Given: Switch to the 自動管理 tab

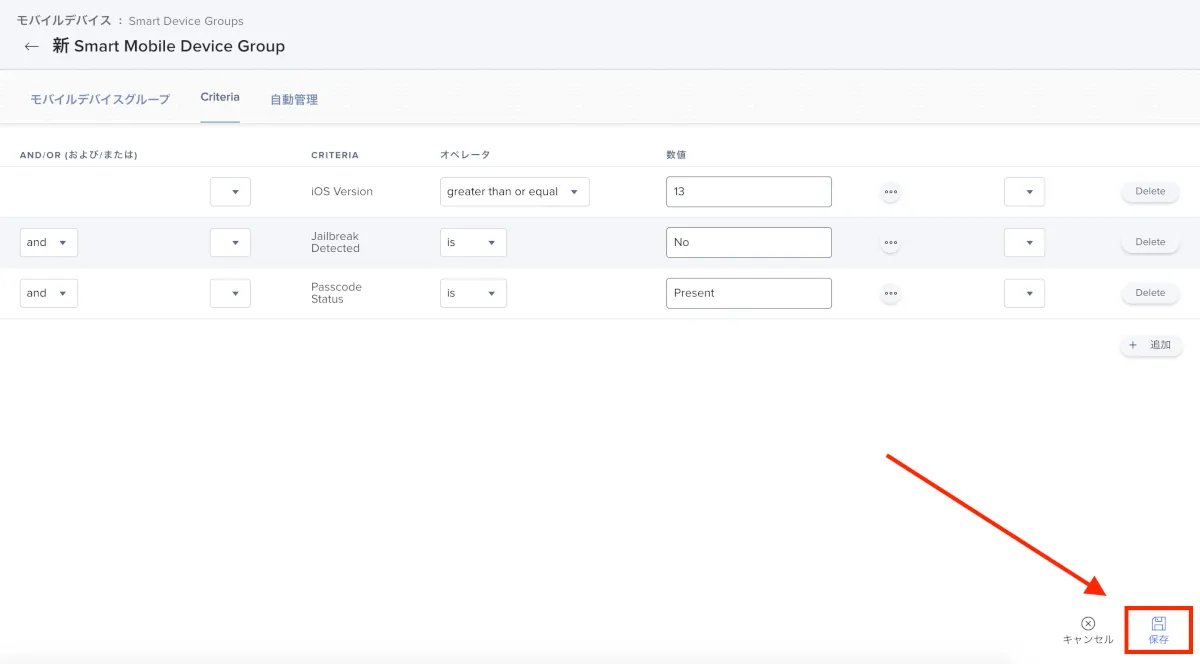Looking at the screenshot, I should pos(294,99).
